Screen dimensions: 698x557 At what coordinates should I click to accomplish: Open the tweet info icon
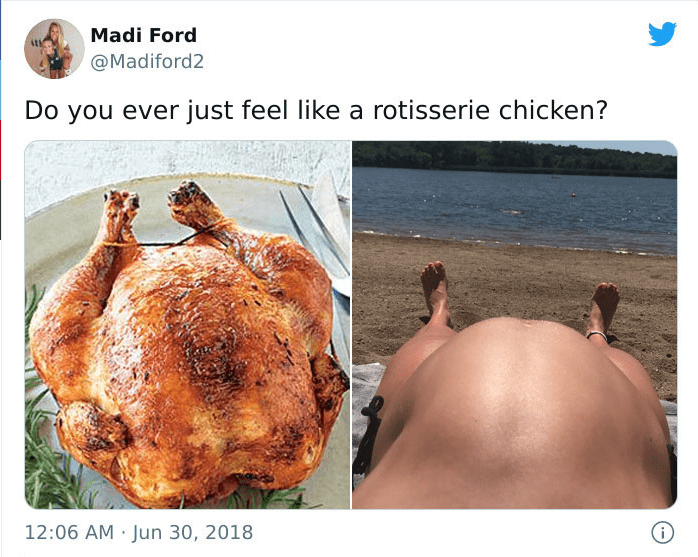[x=663, y=533]
